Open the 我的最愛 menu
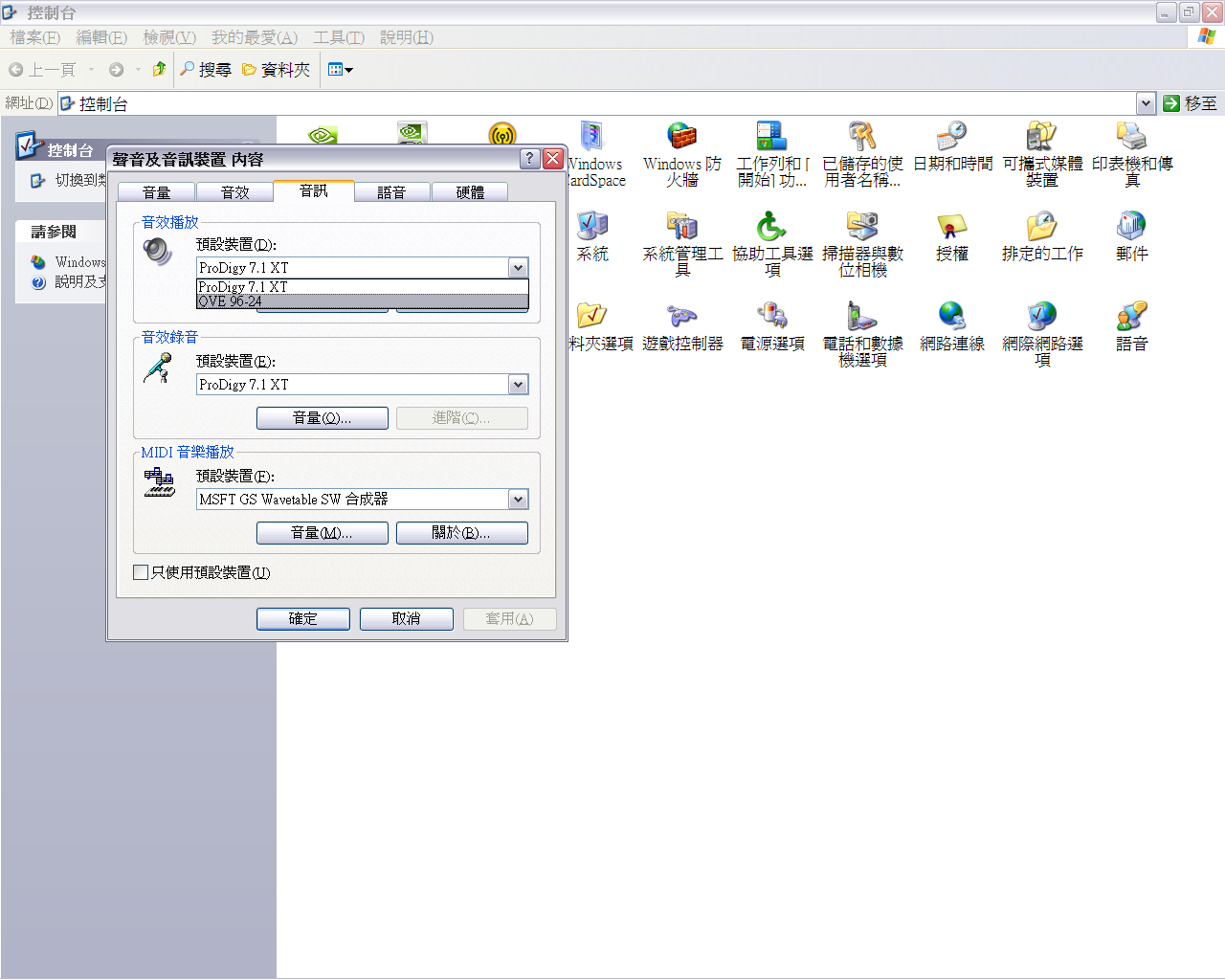 coord(255,37)
